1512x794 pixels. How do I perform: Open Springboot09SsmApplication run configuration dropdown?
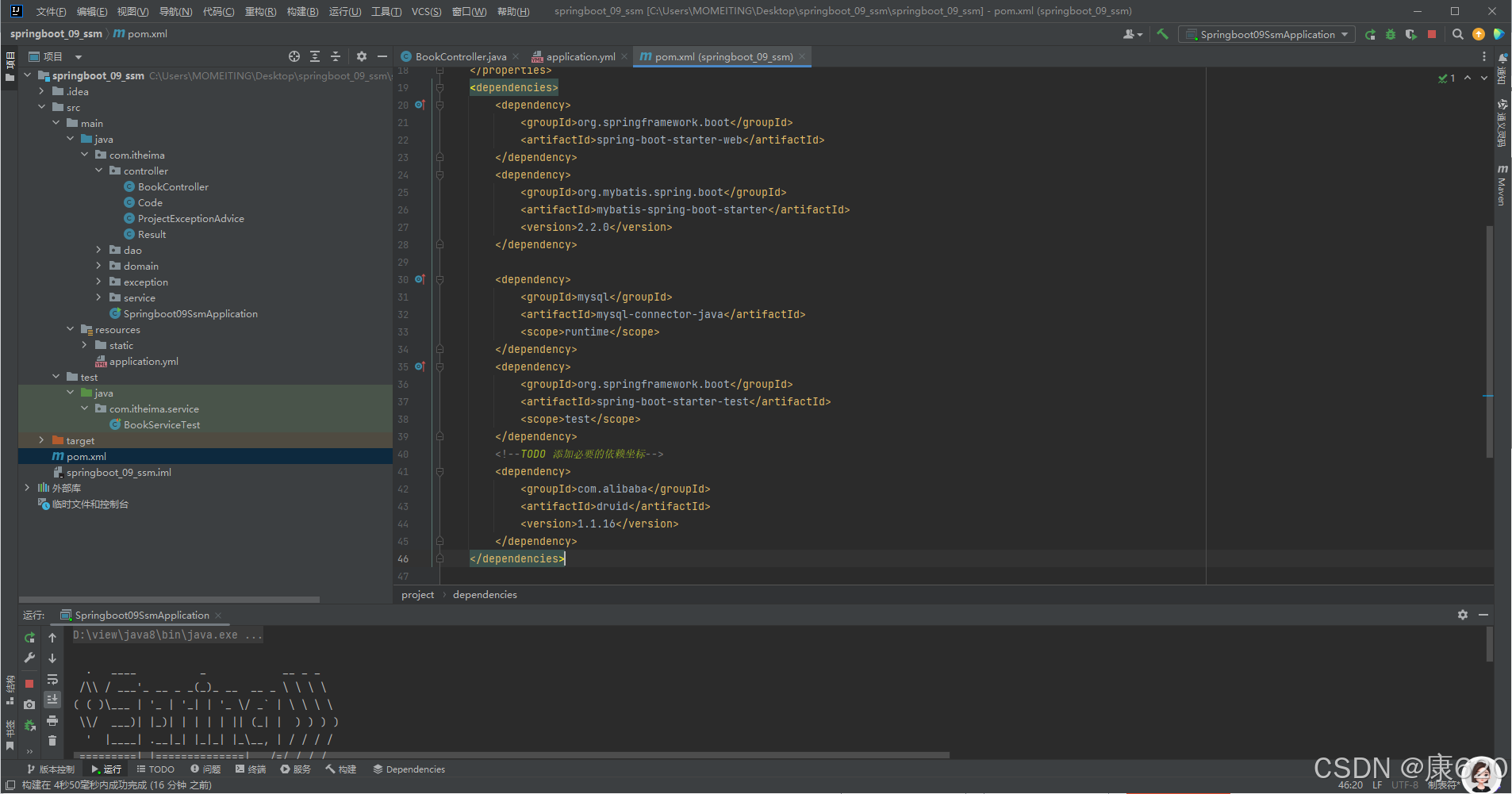coord(1267,34)
